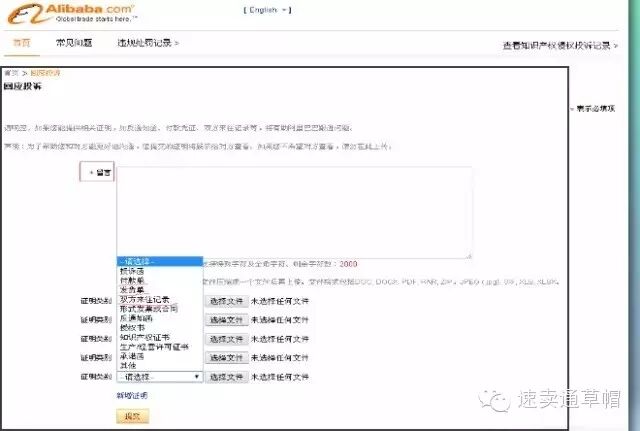Choose 投诉函 from the dropdown list
This screenshot has height=431, width=640.
(160, 271)
